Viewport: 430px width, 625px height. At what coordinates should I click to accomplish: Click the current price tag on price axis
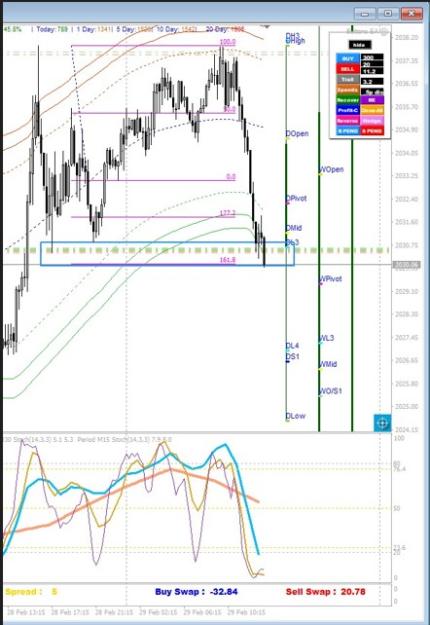pos(406,264)
